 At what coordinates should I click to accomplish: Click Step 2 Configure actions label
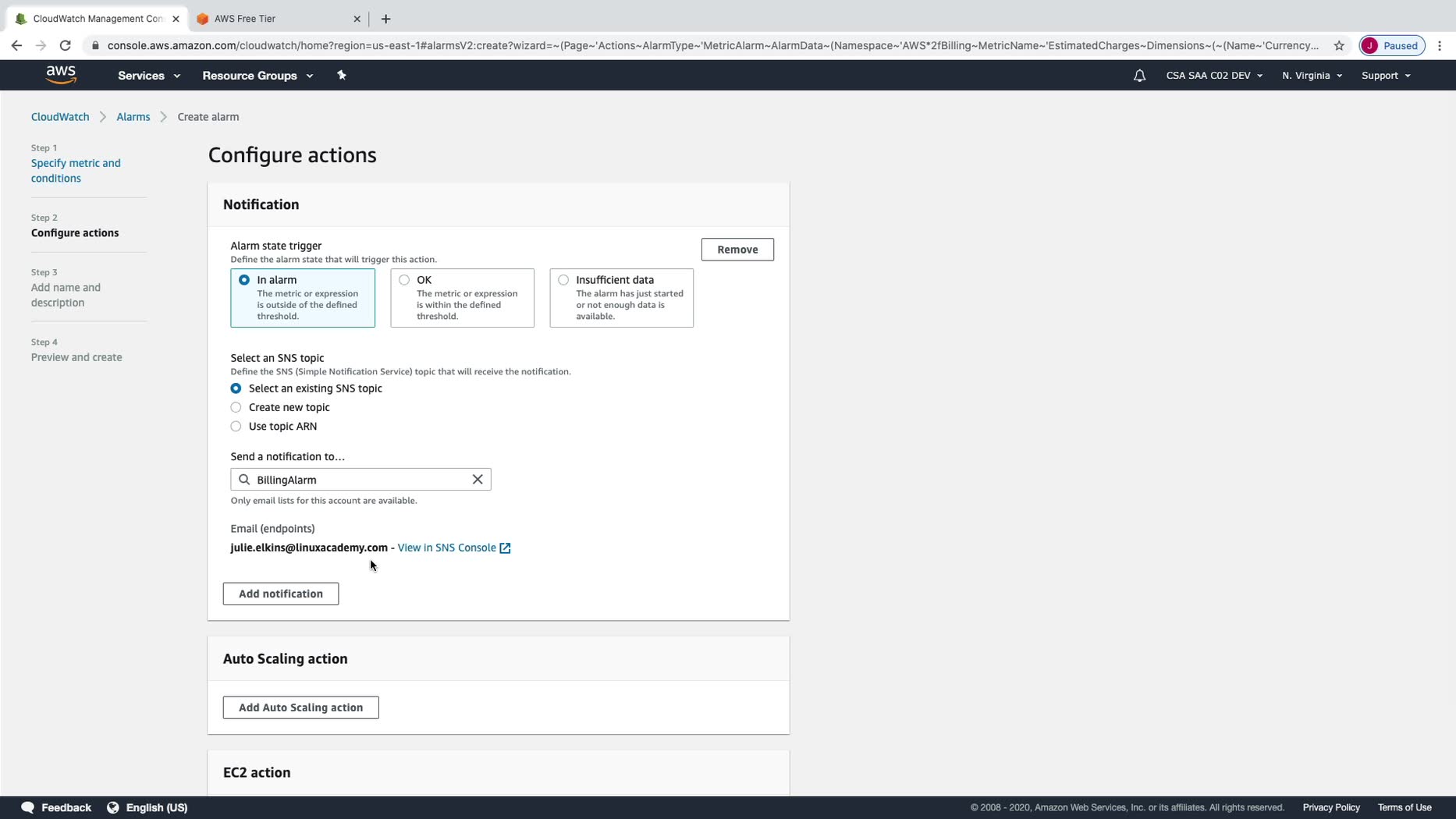75,232
